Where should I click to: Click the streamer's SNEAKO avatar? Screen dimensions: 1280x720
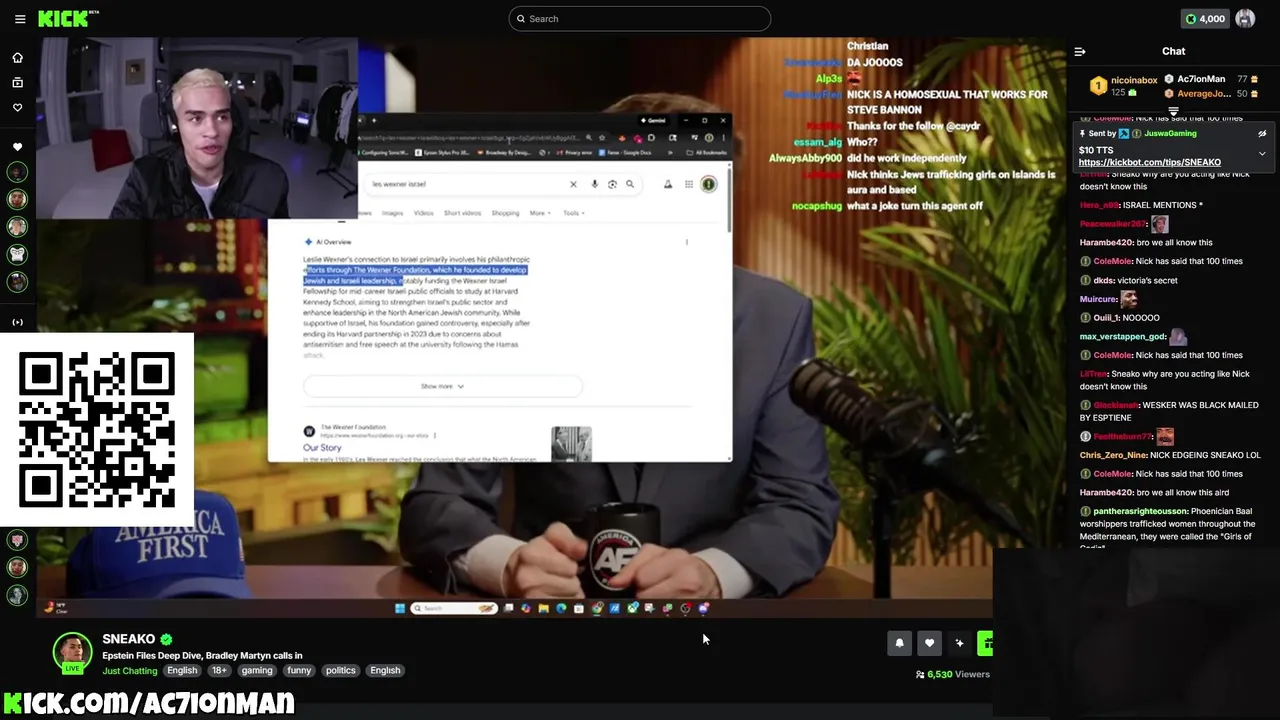coord(72,653)
